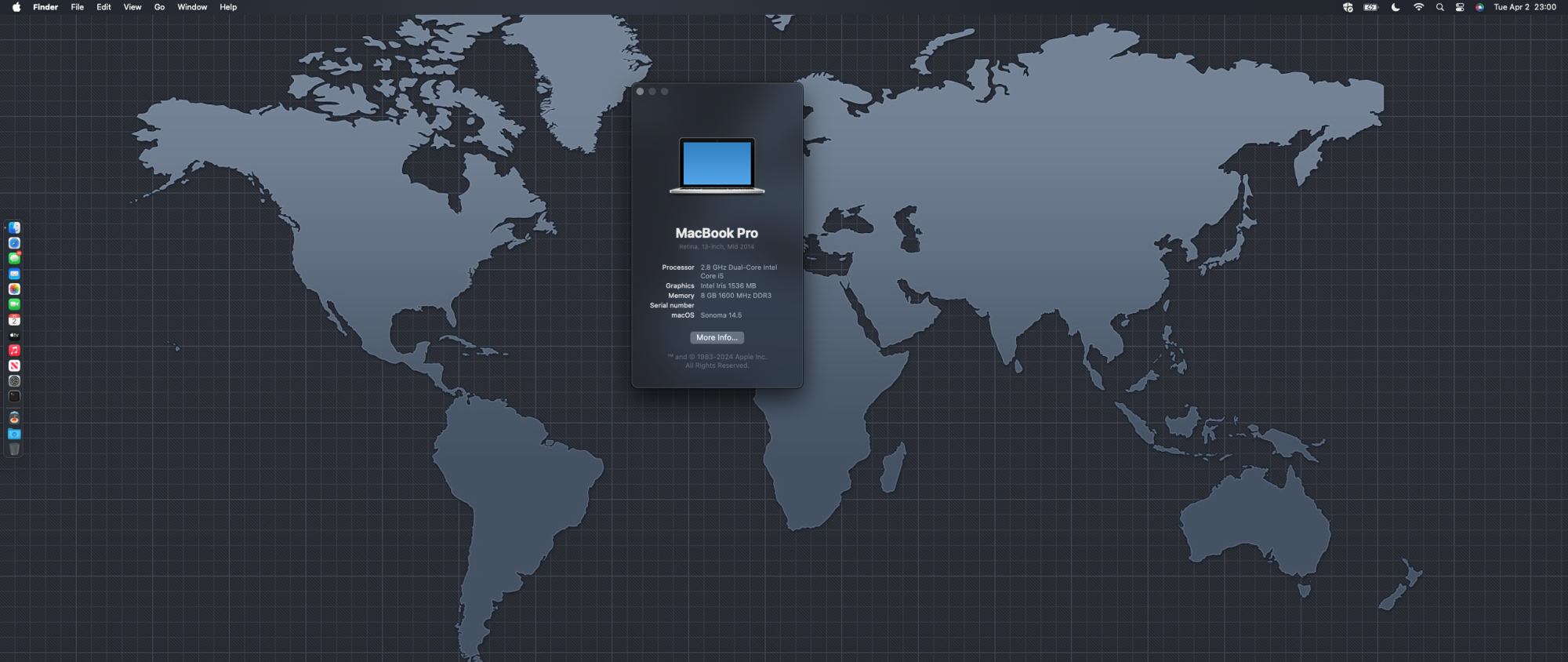This screenshot has width=1568, height=662.
Task: Open the Go menu
Action: tap(159, 7)
